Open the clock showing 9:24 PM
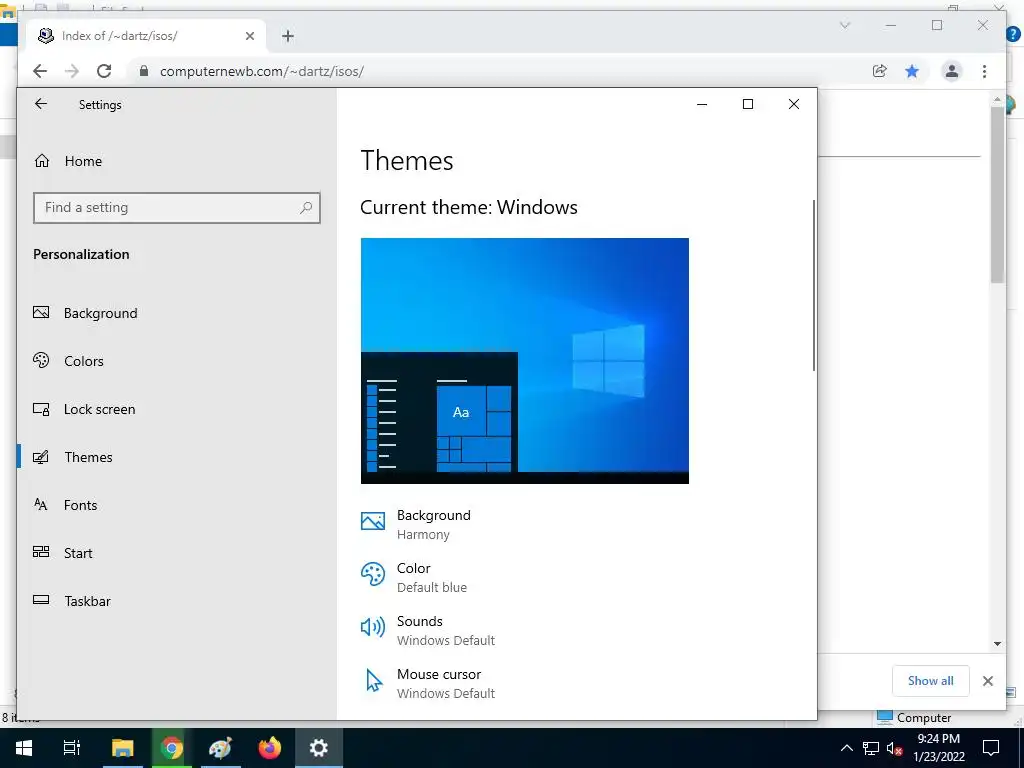The image size is (1024, 768). pyautogui.click(x=939, y=748)
